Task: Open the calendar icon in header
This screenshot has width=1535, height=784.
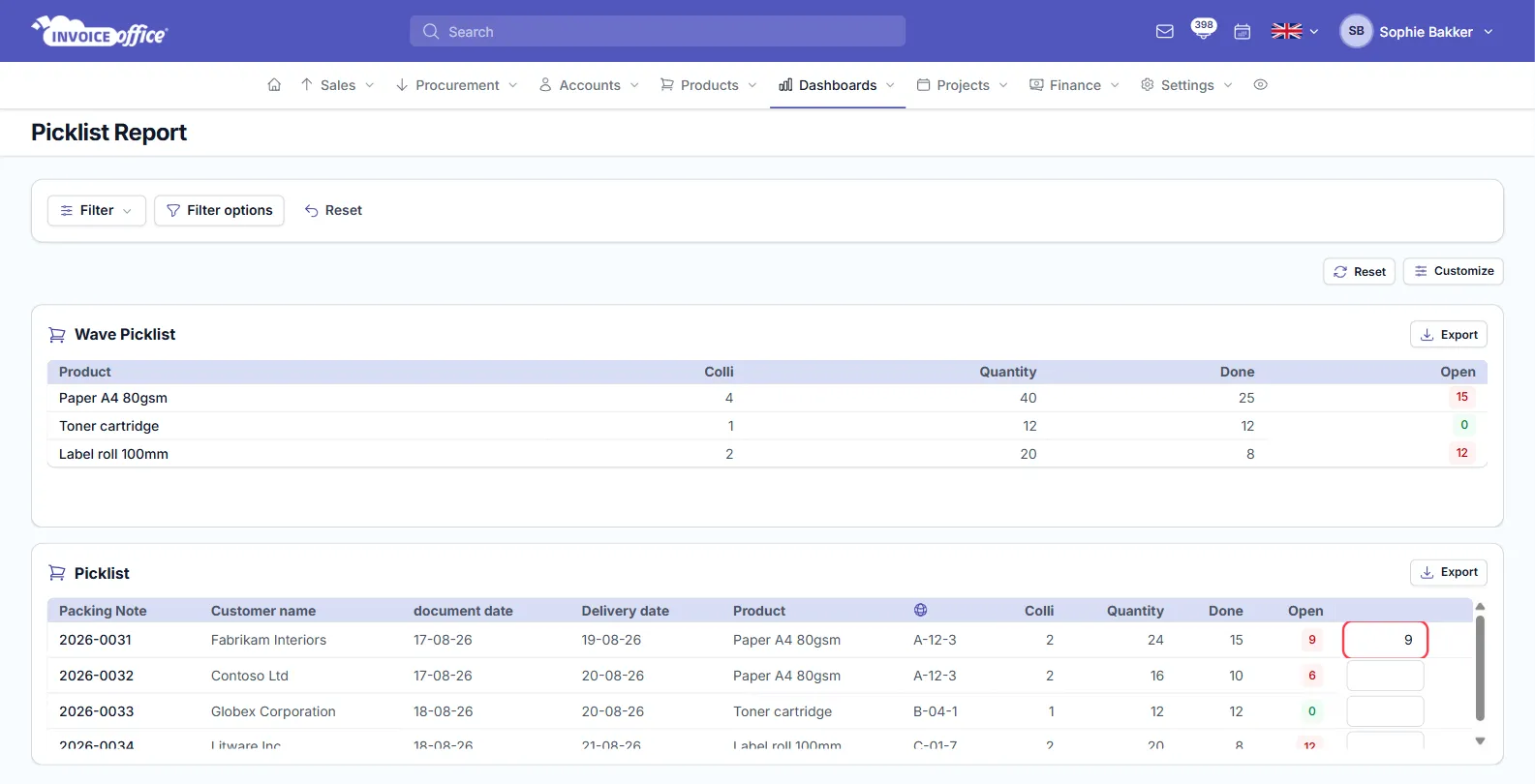Action: [x=1243, y=32]
